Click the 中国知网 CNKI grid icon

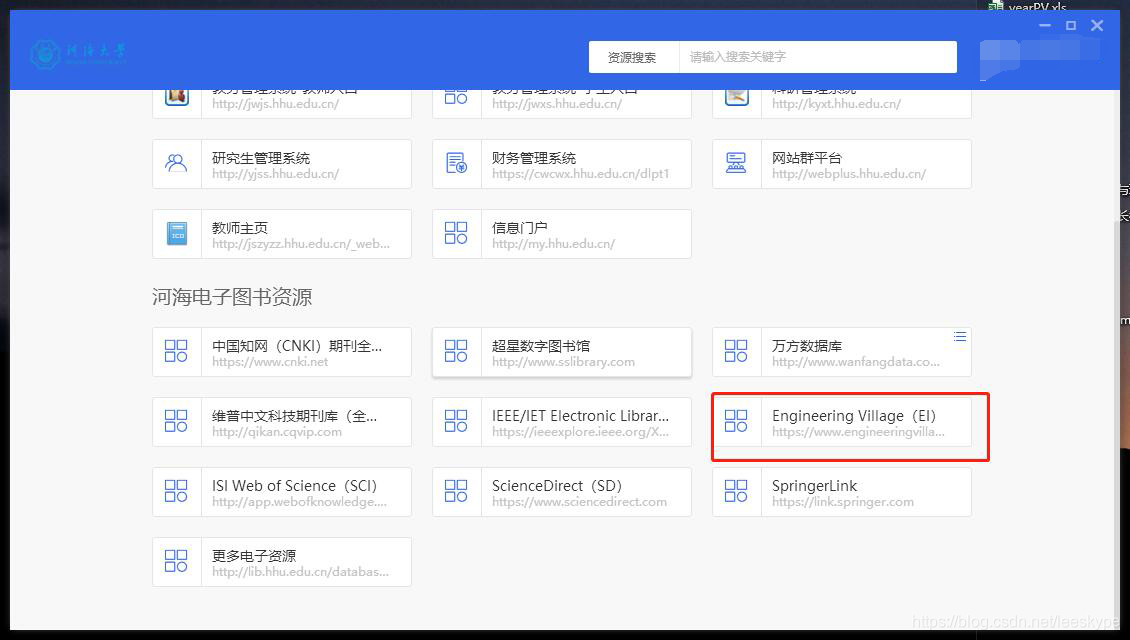[176, 352]
